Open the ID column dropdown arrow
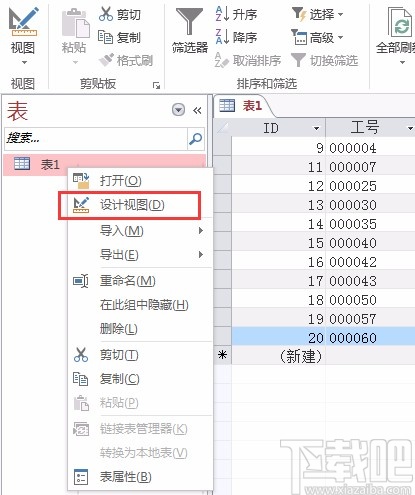415x495 pixels. [x=316, y=128]
